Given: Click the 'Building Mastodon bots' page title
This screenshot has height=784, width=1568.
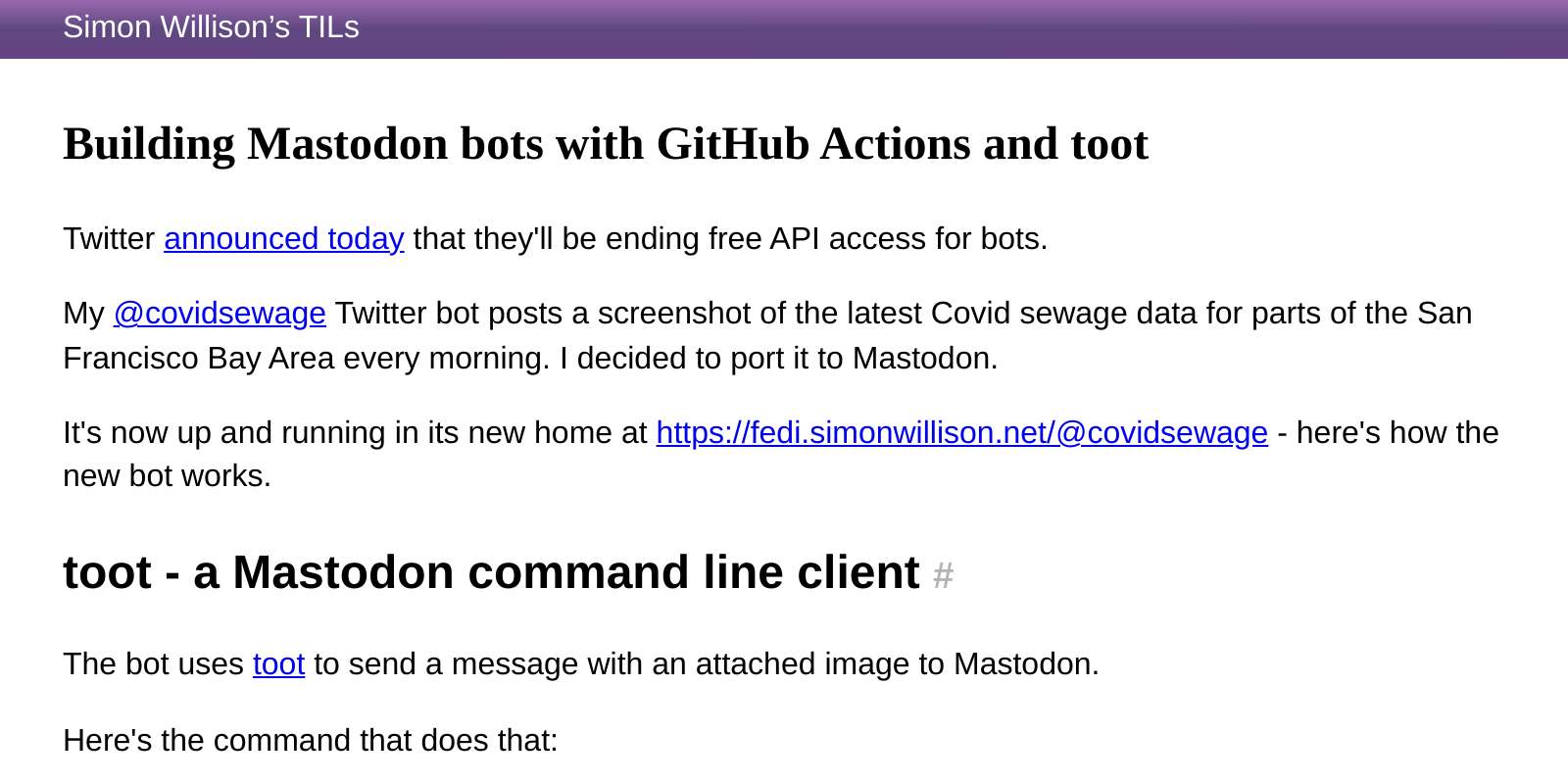Looking at the screenshot, I should 606,145.
